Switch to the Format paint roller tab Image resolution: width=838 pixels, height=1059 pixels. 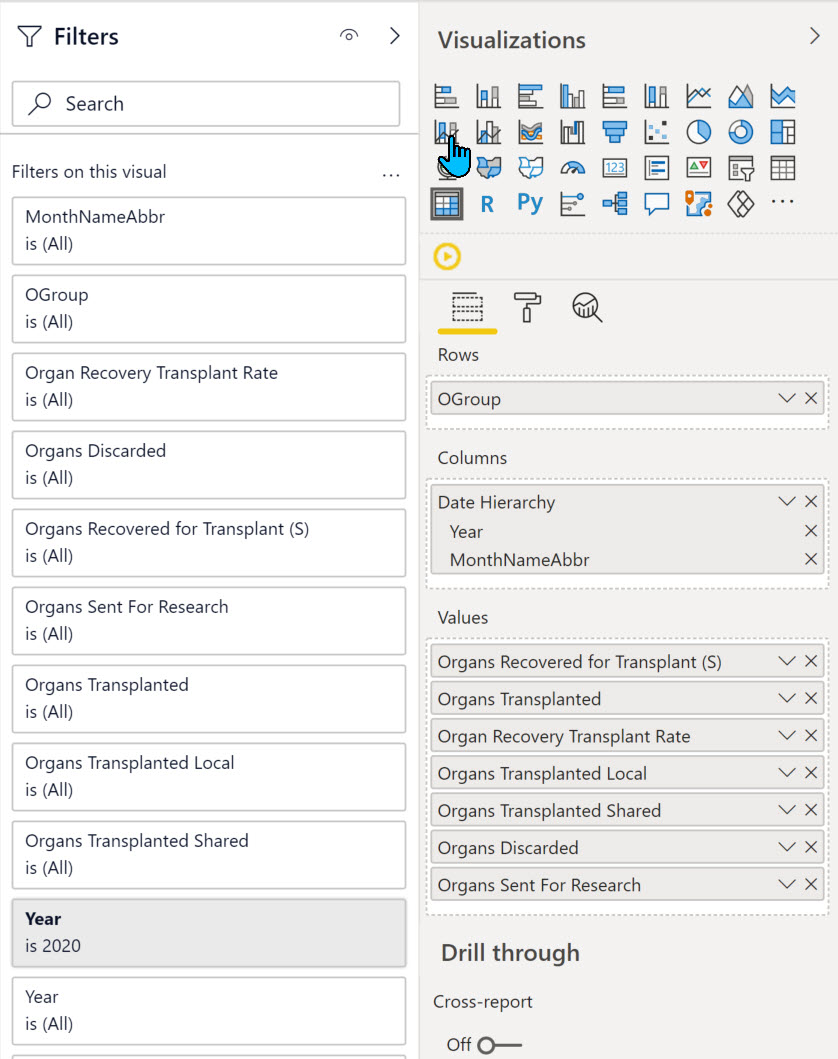[x=527, y=307]
